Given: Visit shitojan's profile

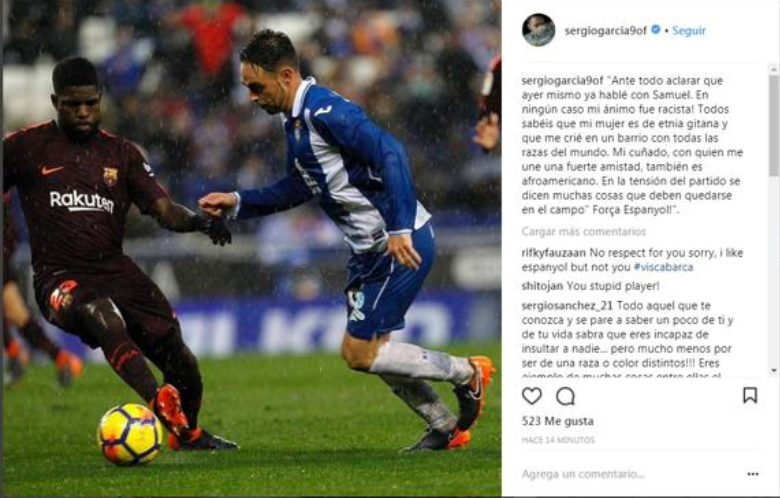Looking at the screenshot, I should pyautogui.click(x=542, y=286).
